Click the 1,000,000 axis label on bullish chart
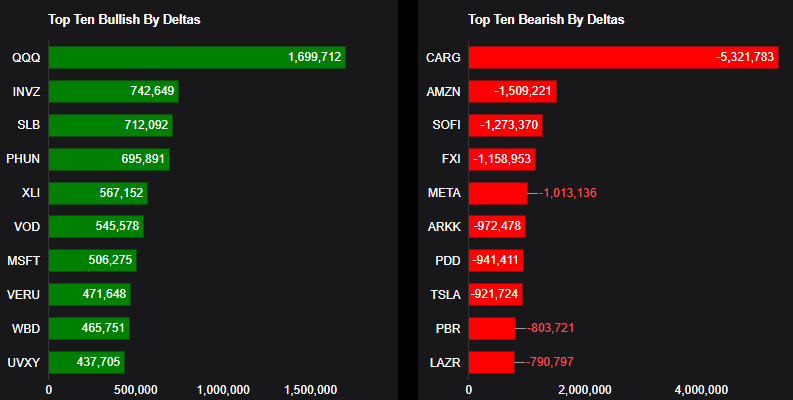 [223, 389]
